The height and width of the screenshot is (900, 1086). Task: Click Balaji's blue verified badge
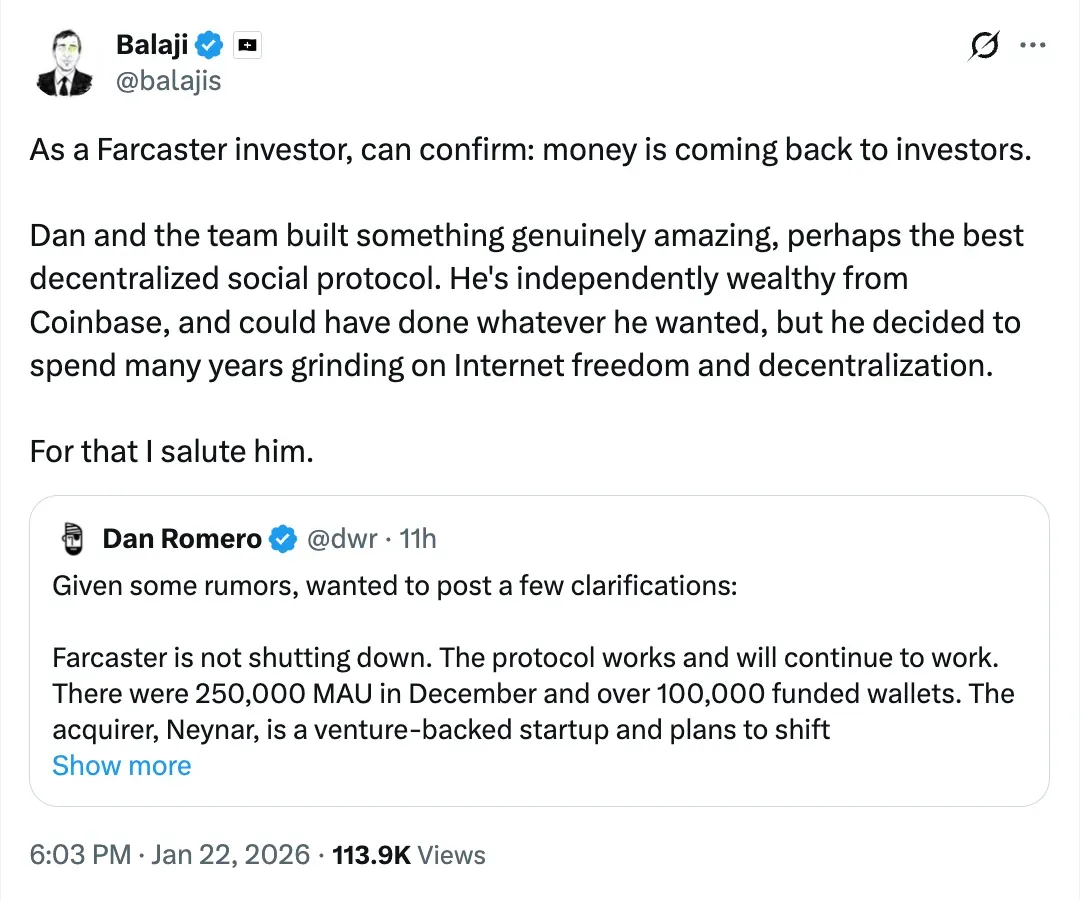209,45
